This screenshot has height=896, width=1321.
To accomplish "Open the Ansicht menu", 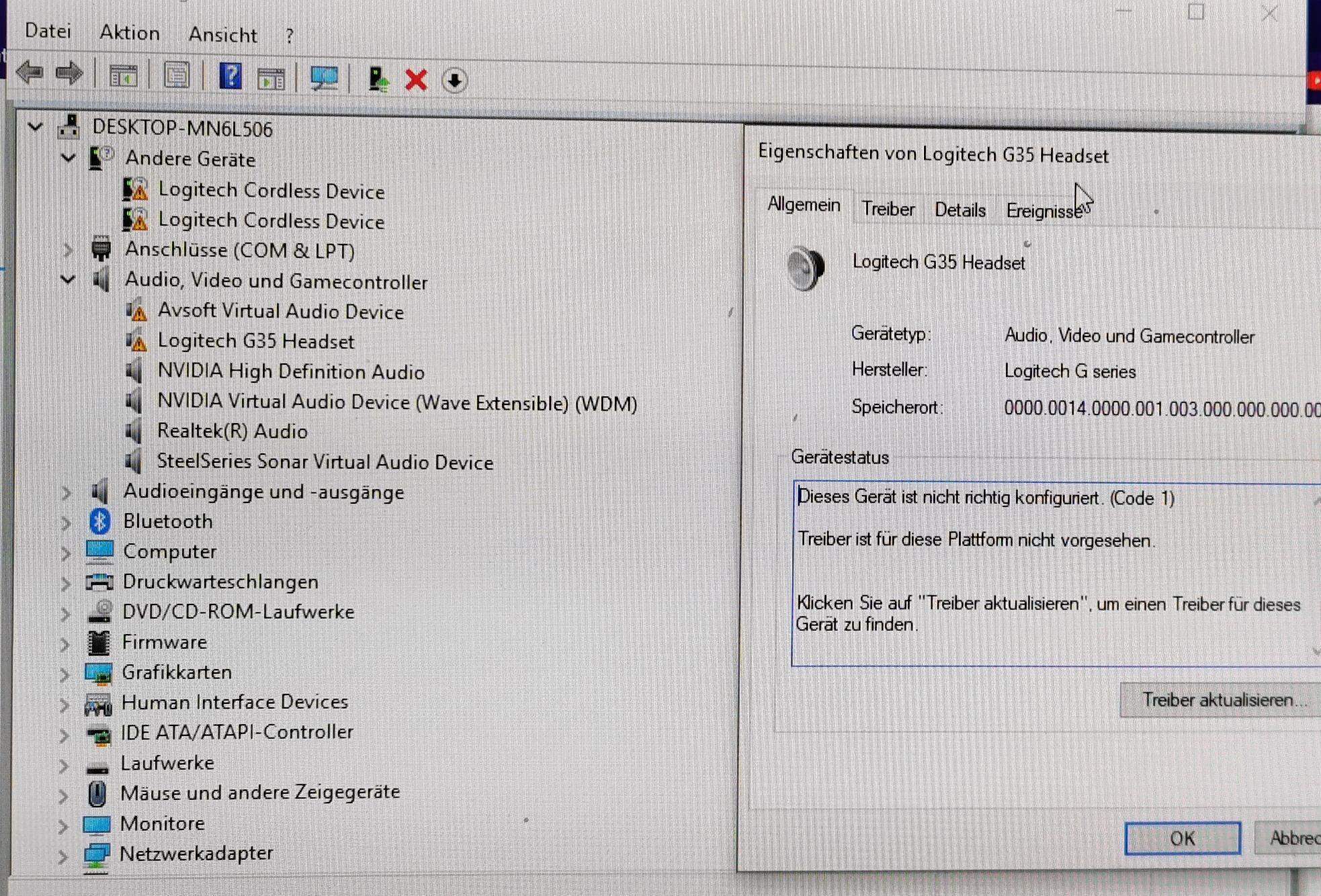I will pos(222,35).
